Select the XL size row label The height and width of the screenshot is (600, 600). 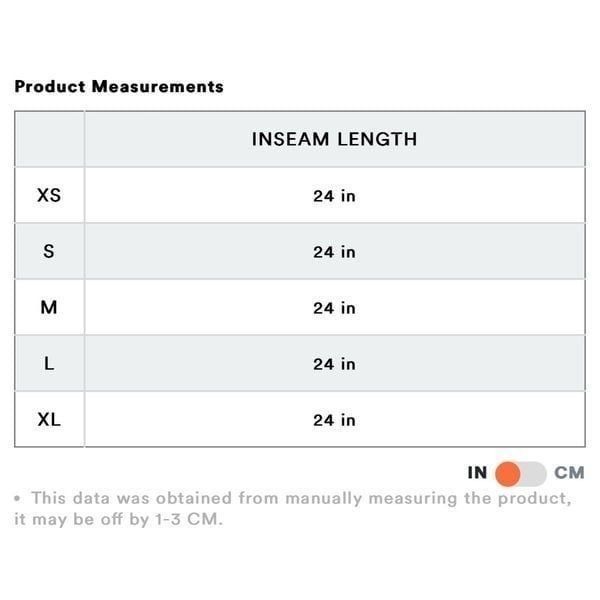(x=49, y=419)
